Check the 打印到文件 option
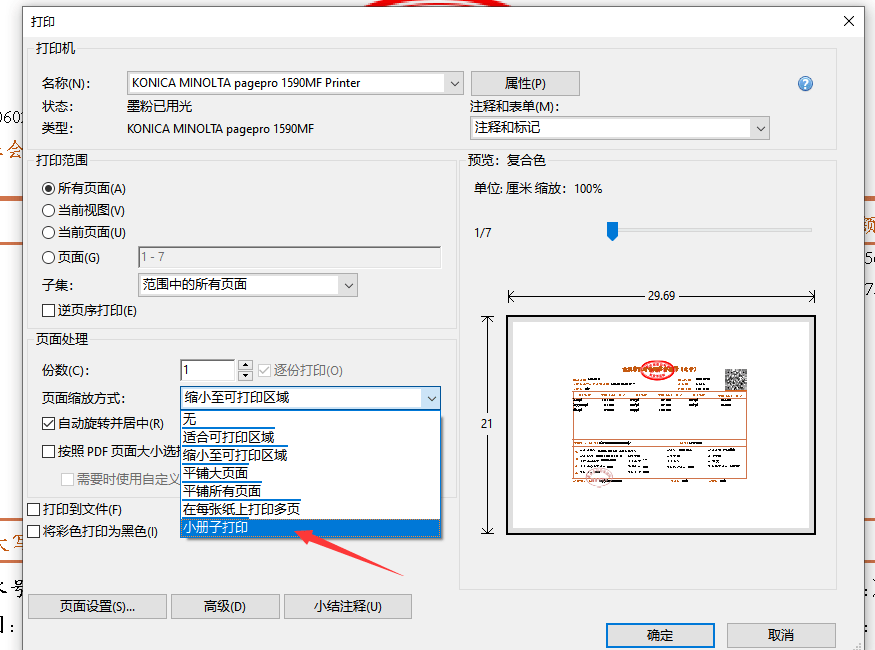The height and width of the screenshot is (650, 875). pos(34,510)
